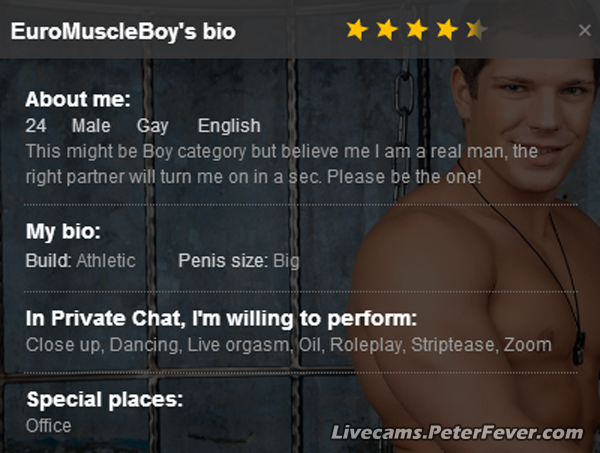Close the bio popup with X
Image resolution: width=600 pixels, height=453 pixels.
(584, 31)
